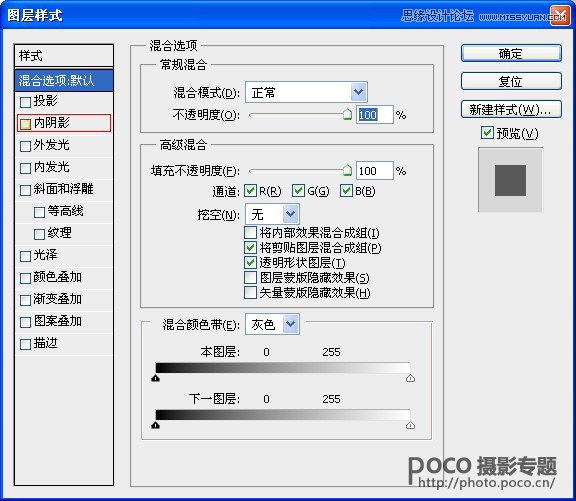This screenshot has height=501, width=576.
Task: Open the 纹理 texture settings
Action: [59, 233]
